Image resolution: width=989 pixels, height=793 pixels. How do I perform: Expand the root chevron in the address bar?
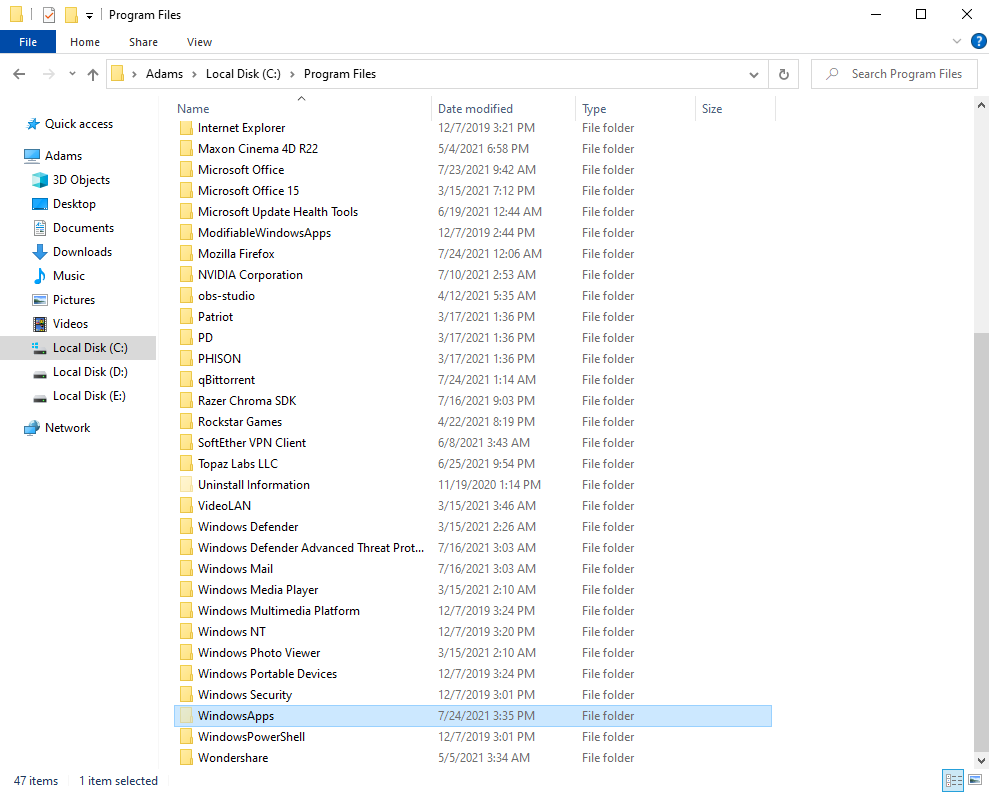coord(134,74)
